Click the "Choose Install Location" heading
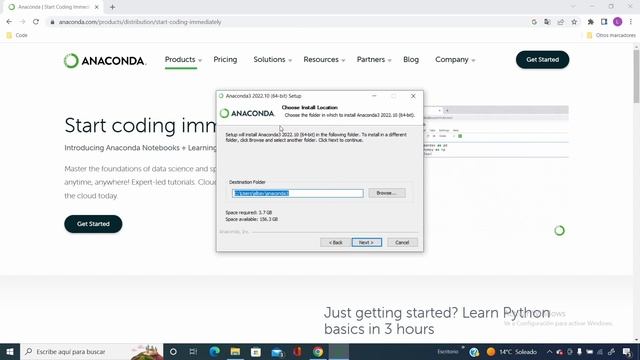640x360 pixels. click(309, 108)
